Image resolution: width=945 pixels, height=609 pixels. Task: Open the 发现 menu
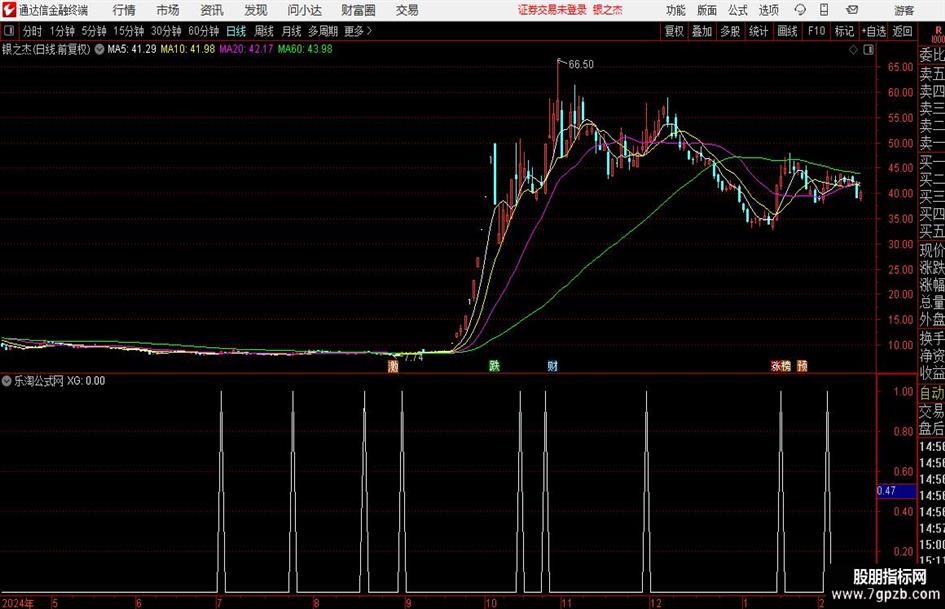(256, 10)
